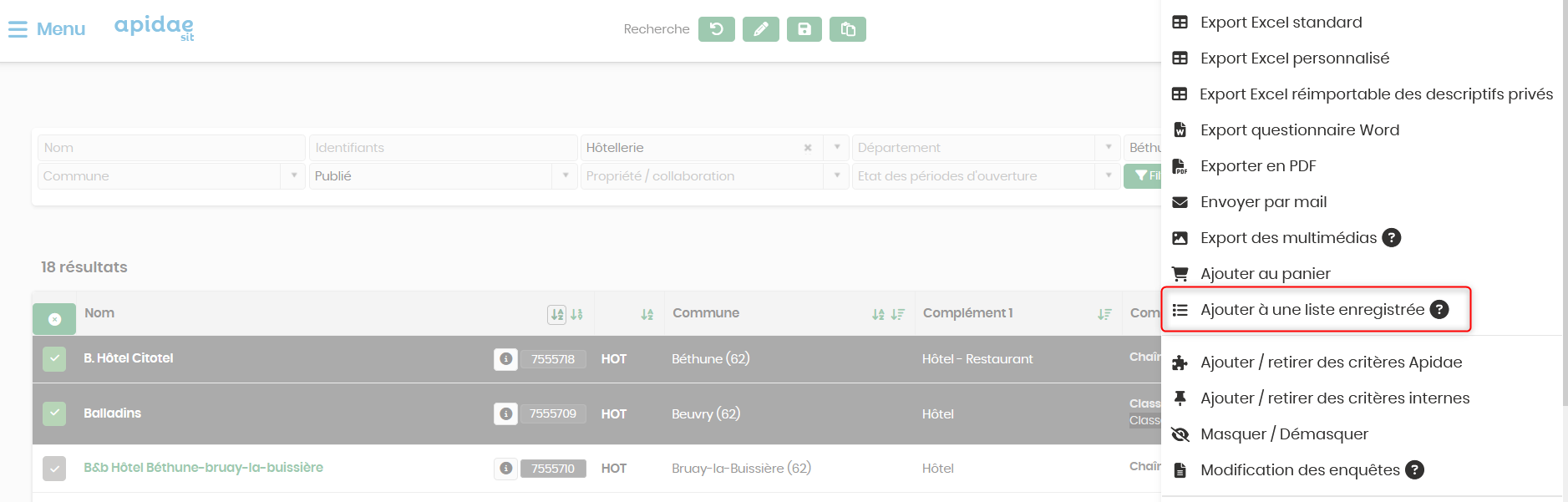
Task: Open info icon for Balladins row
Action: [x=505, y=413]
